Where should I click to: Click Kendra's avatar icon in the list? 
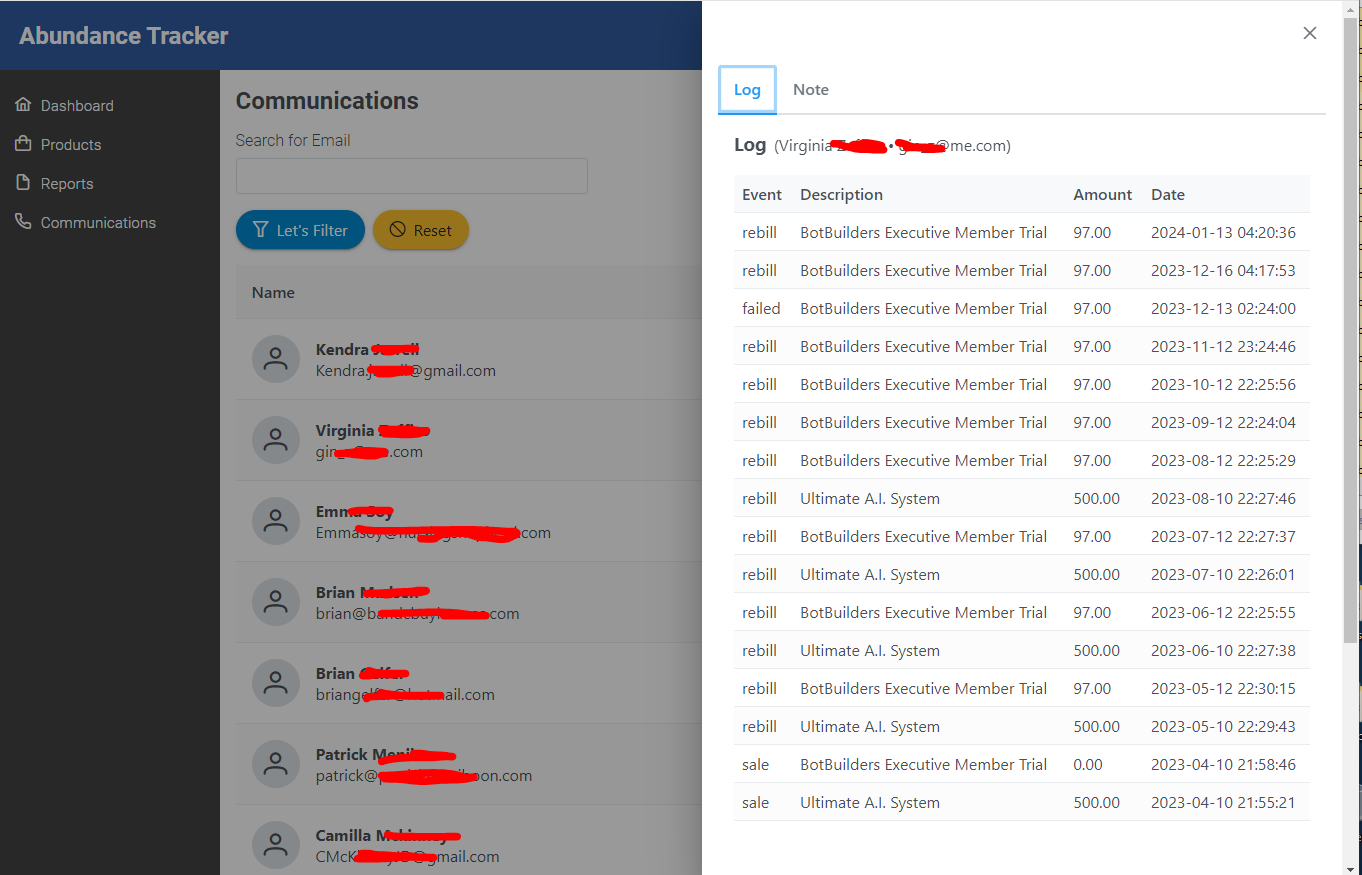(x=276, y=359)
